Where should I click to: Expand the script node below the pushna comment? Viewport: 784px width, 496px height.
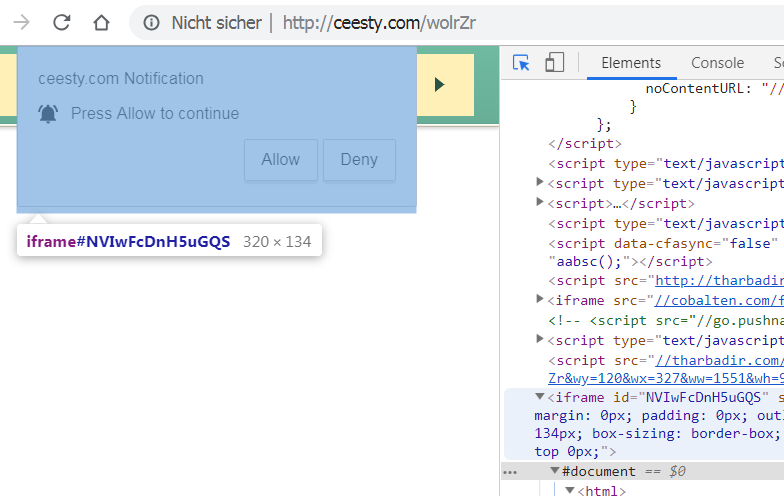pos(540,339)
